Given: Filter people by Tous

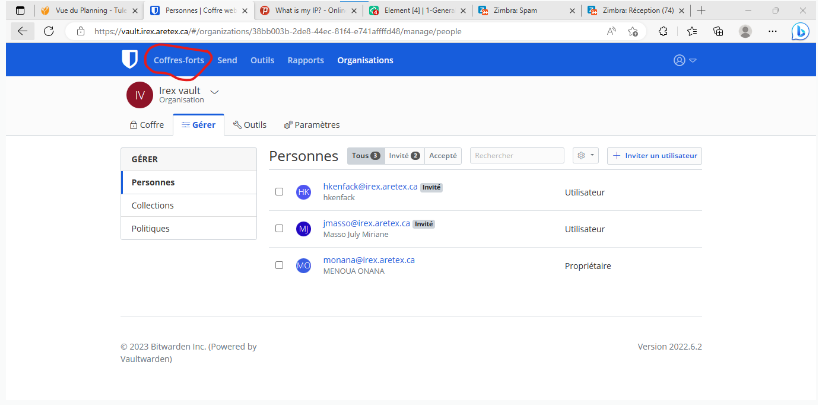Looking at the screenshot, I should pyautogui.click(x=366, y=156).
